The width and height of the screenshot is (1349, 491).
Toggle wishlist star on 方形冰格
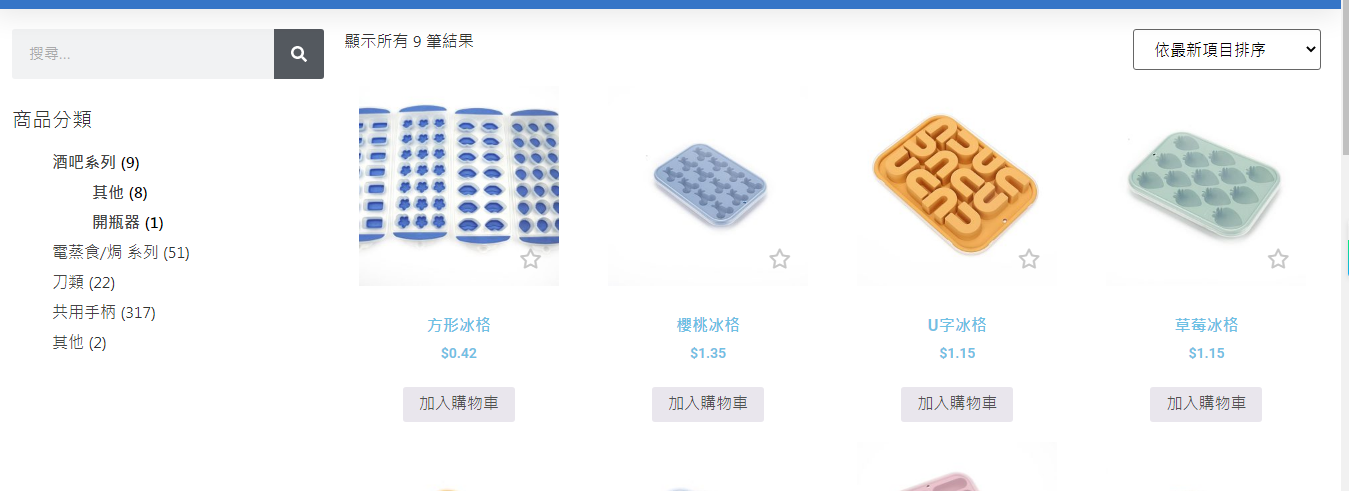click(x=531, y=260)
